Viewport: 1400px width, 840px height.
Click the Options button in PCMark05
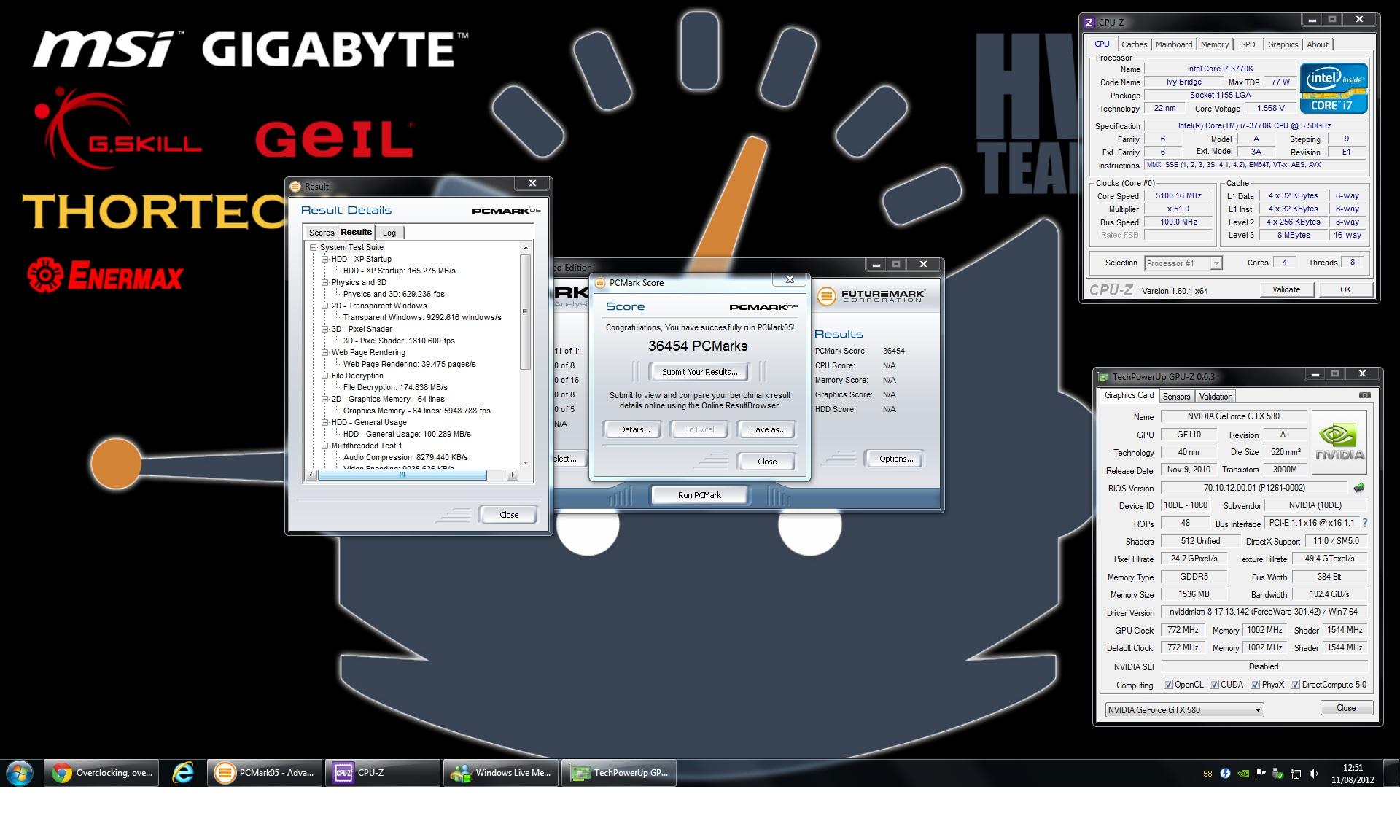(x=896, y=459)
